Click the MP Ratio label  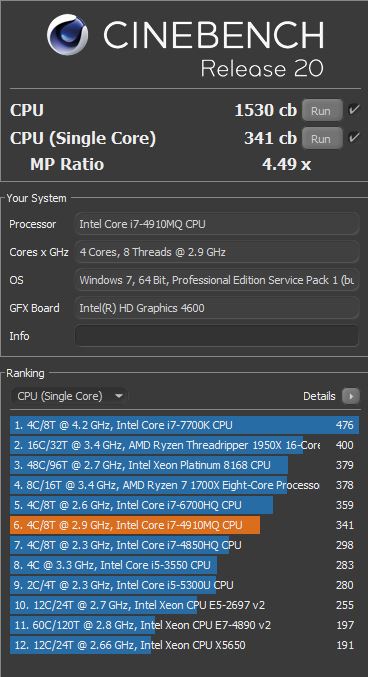click(67, 165)
